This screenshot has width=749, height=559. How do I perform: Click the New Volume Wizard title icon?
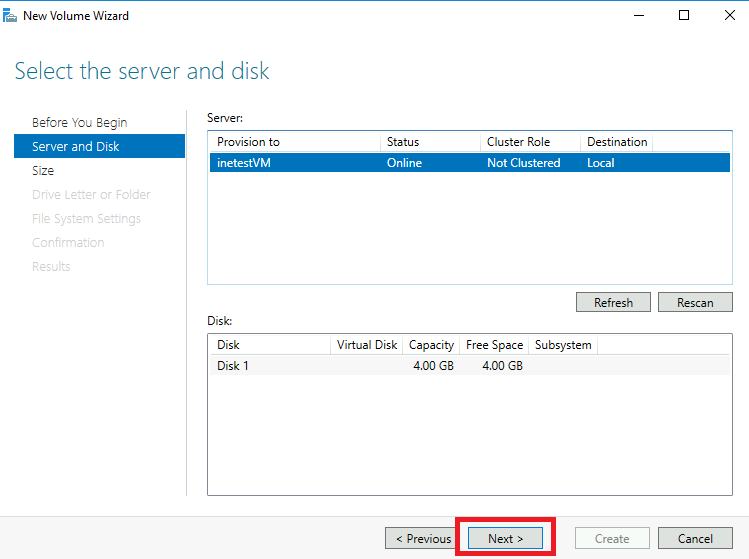11,15
